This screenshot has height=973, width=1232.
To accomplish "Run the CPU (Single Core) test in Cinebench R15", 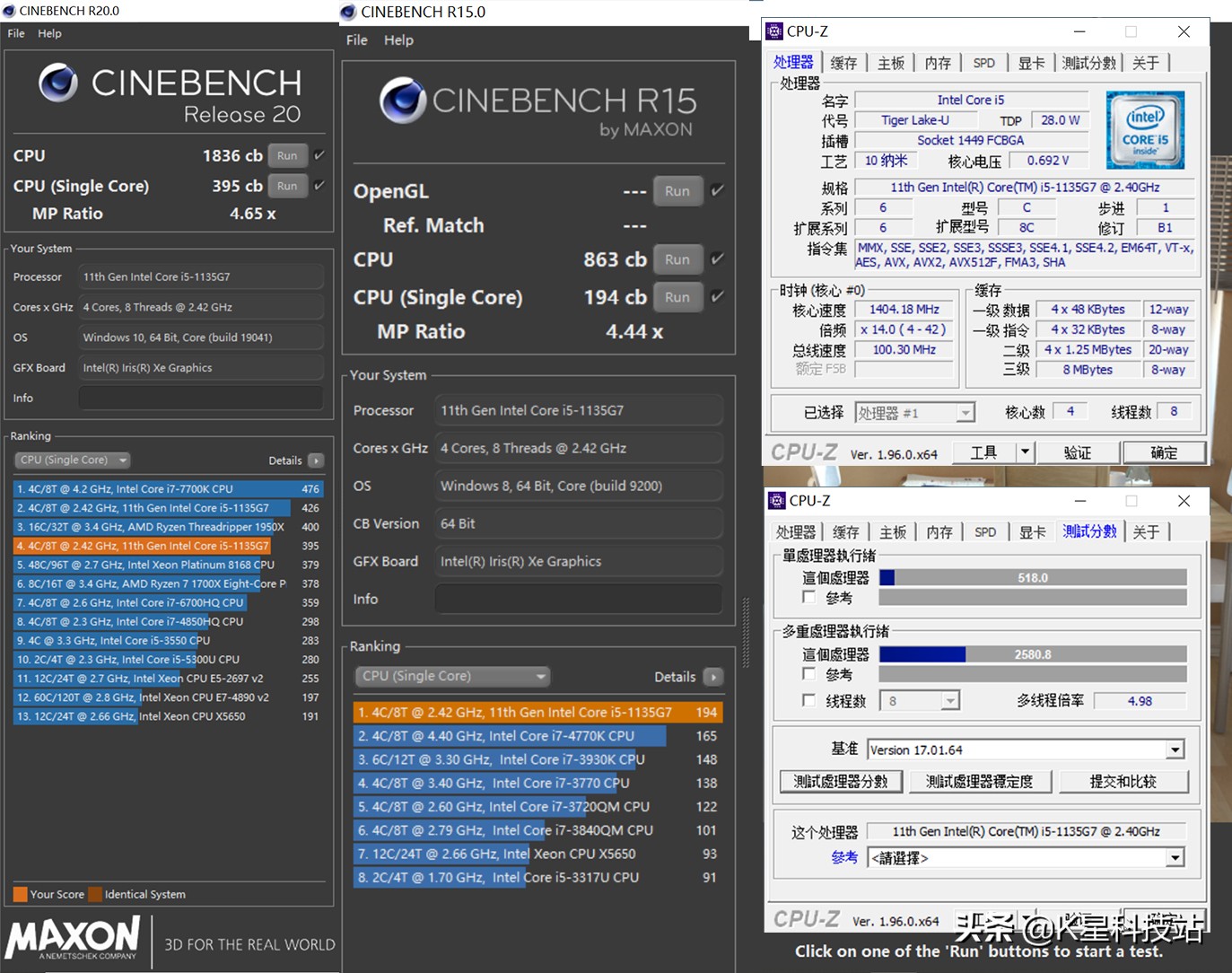I will pos(677,297).
